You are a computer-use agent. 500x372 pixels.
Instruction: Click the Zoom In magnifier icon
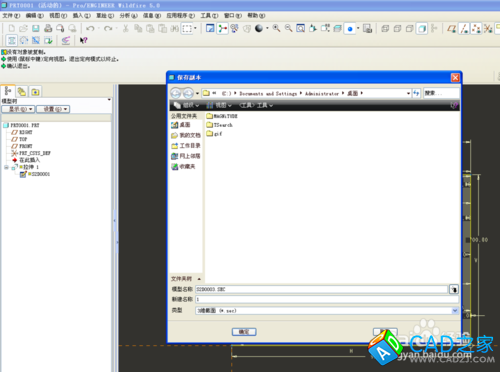[276, 29]
